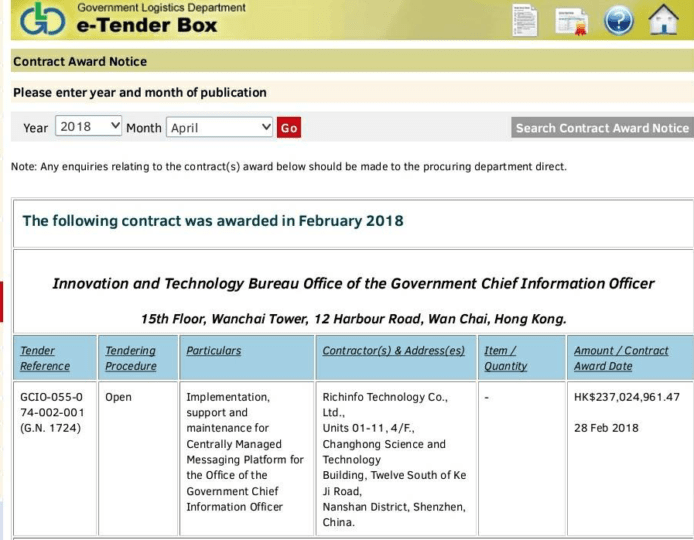Click the HK$237,024,961.47 amount cell
694x540 pixels.
click(x=627, y=397)
